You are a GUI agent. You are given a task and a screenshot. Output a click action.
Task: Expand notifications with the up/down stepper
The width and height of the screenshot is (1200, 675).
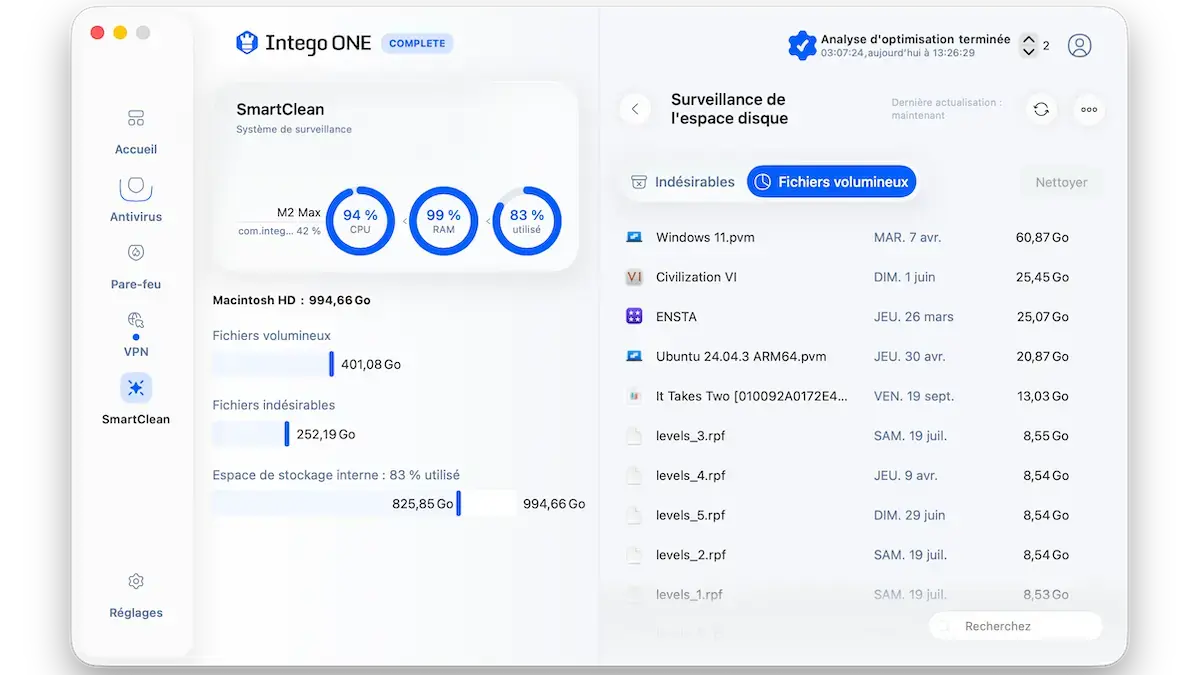point(1028,45)
